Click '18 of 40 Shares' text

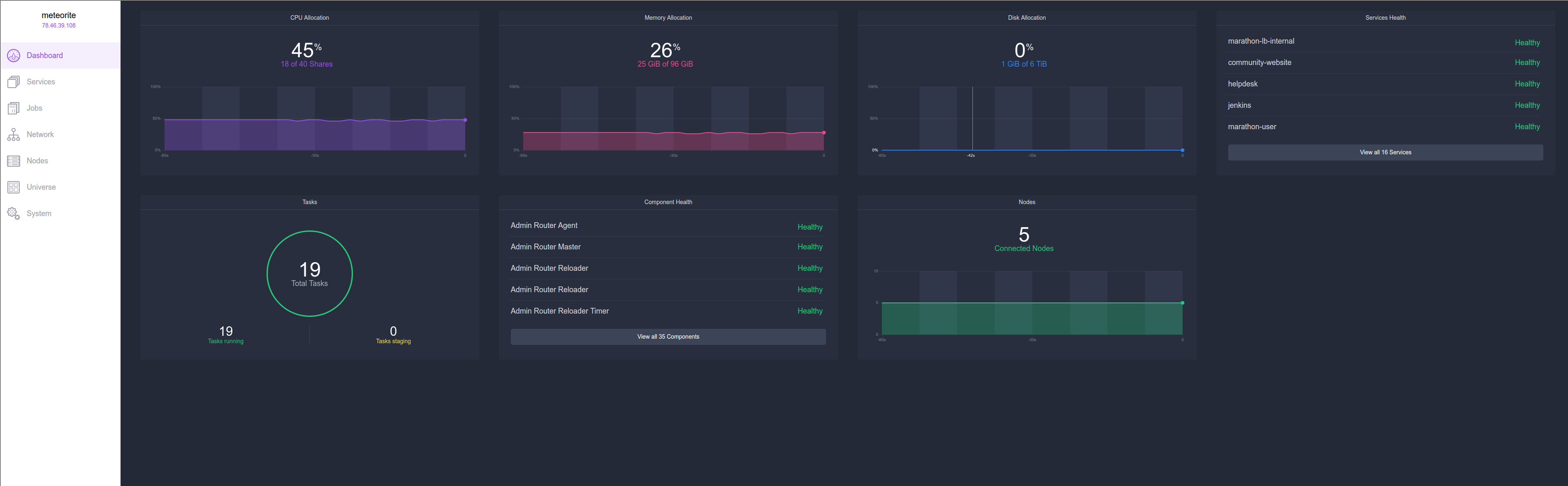coord(306,64)
